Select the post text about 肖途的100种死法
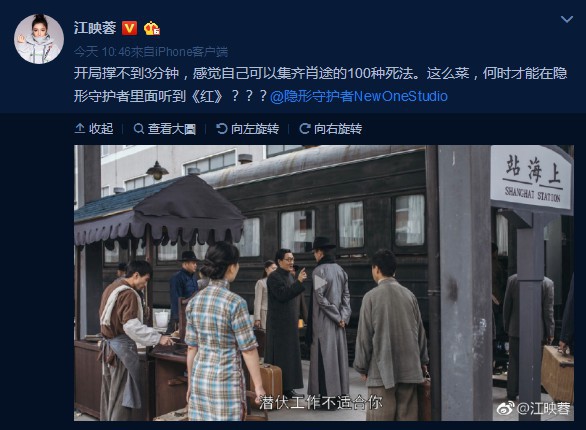The height and width of the screenshot is (430, 586). [x=320, y=85]
